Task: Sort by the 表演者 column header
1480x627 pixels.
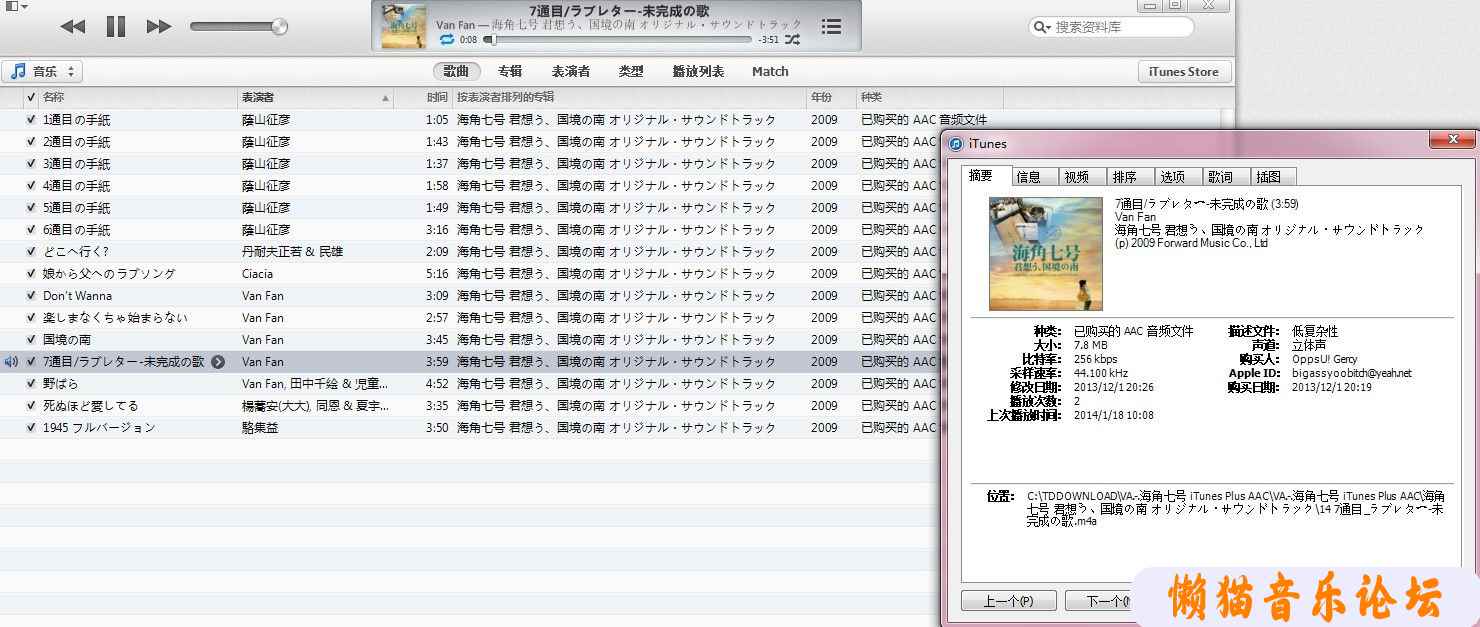Action: tap(315, 97)
